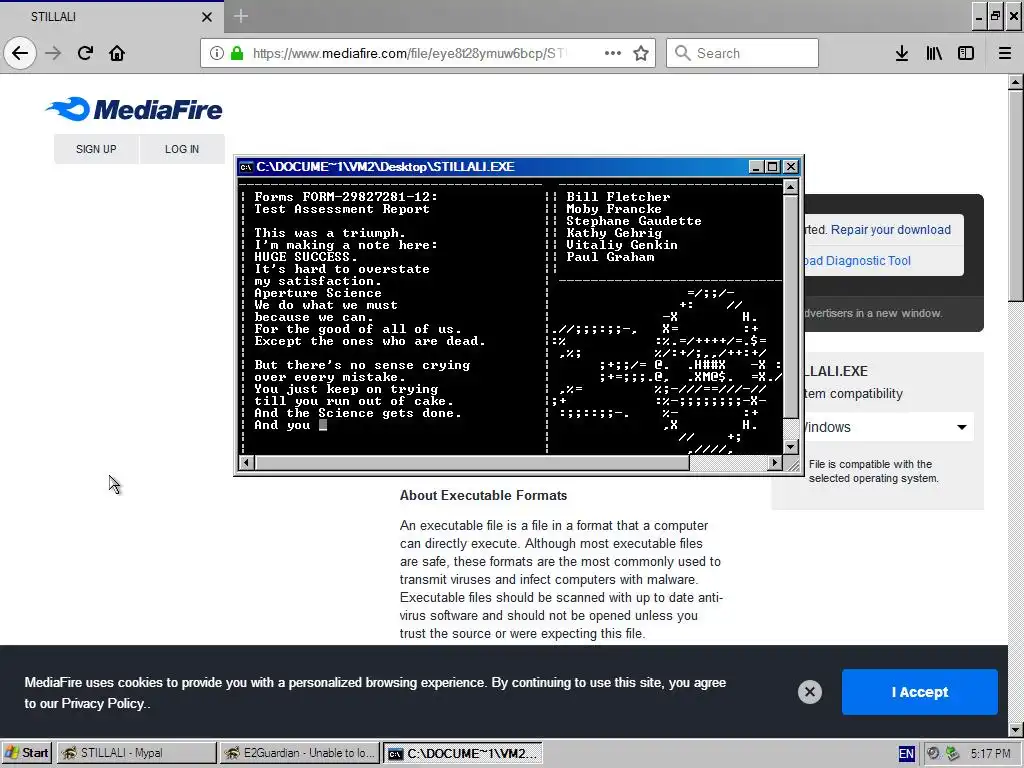
Task: Click the SIGN UP button
Action: (96, 149)
